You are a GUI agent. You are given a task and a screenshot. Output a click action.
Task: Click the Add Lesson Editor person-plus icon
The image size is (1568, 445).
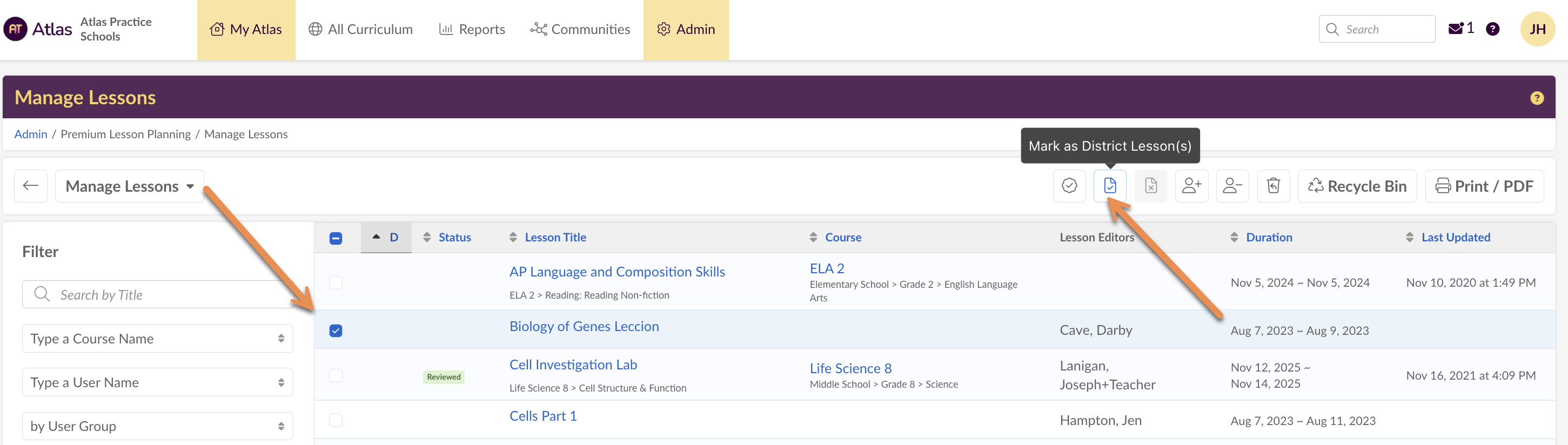(x=1191, y=186)
